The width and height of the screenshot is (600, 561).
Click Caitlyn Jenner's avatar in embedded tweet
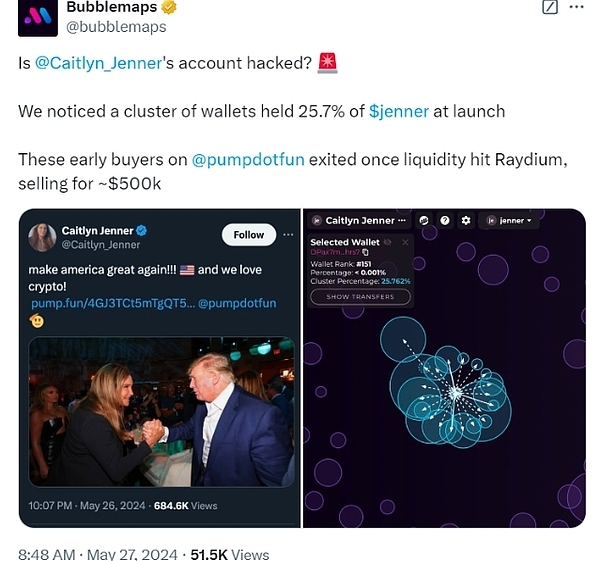click(43, 237)
